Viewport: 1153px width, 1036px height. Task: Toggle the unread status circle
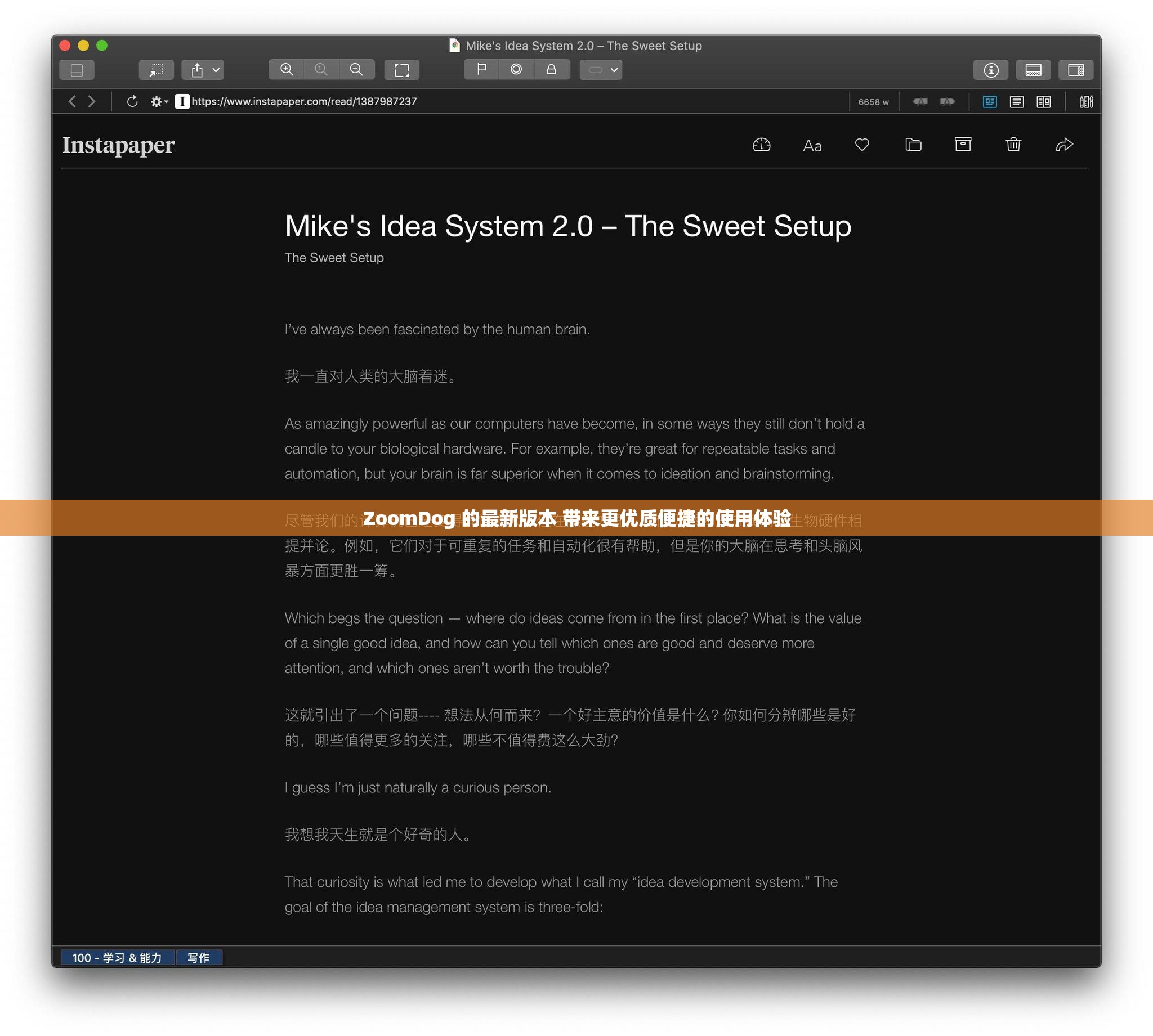516,69
